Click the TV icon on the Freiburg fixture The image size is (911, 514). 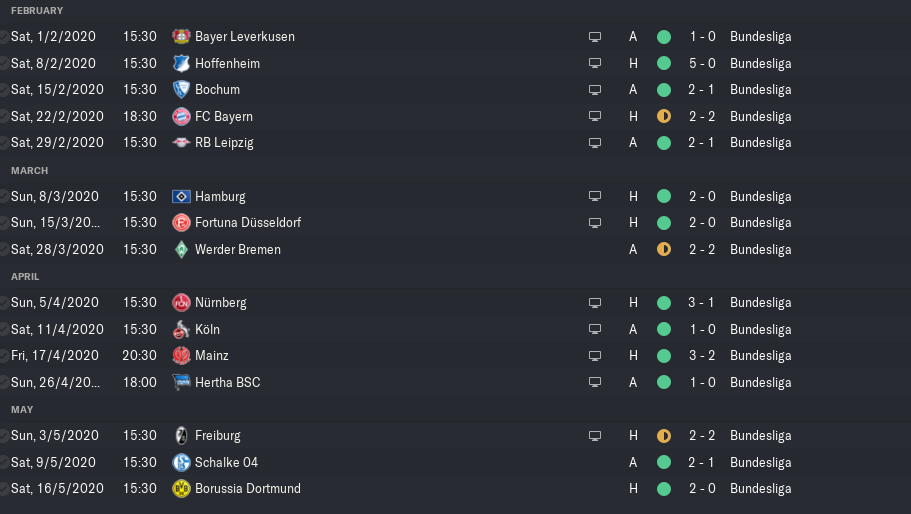point(595,436)
